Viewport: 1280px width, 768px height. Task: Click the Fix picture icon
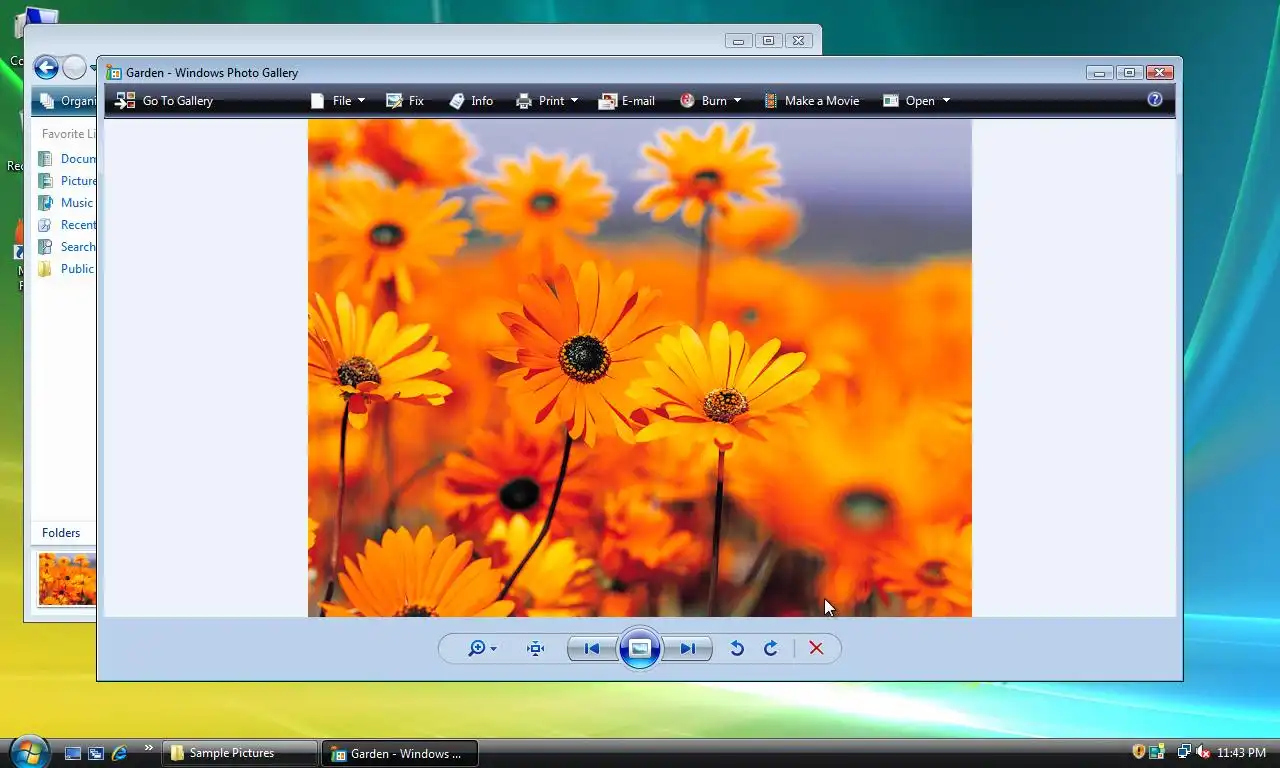tap(394, 100)
